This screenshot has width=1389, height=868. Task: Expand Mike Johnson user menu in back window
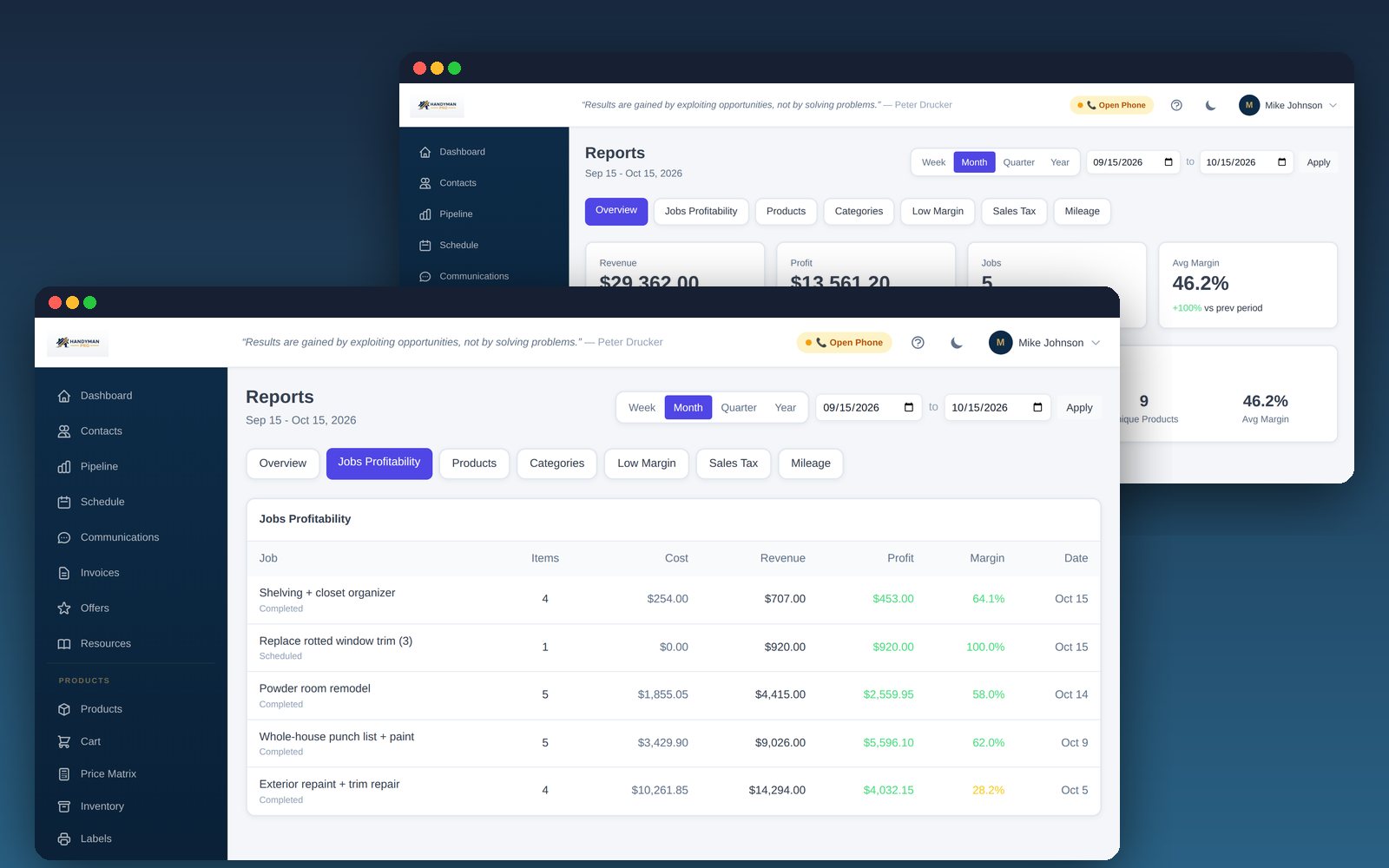tap(1288, 105)
